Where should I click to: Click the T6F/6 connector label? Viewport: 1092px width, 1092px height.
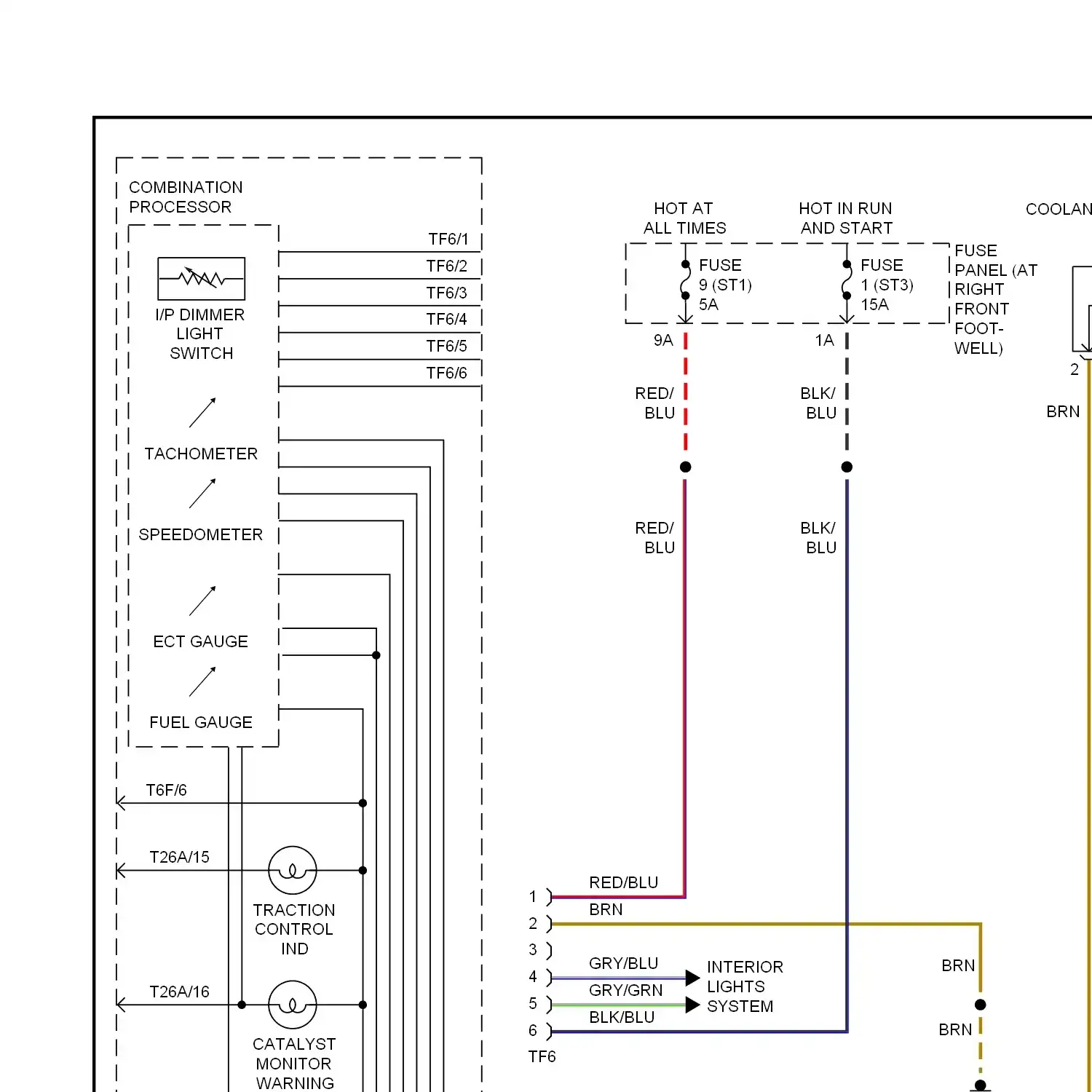[x=166, y=790]
